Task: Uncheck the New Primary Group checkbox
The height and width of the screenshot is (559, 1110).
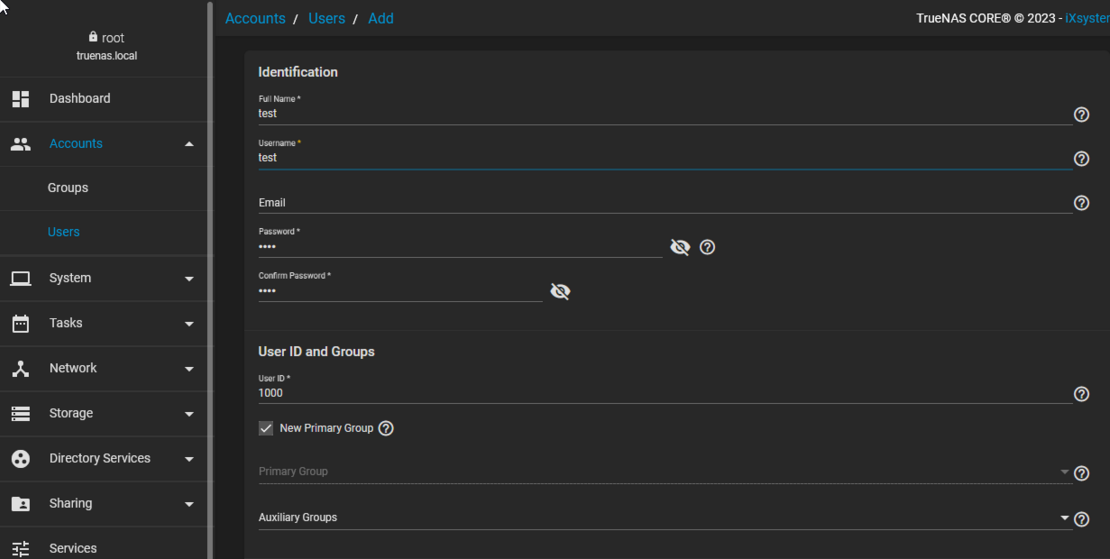Action: tap(266, 428)
